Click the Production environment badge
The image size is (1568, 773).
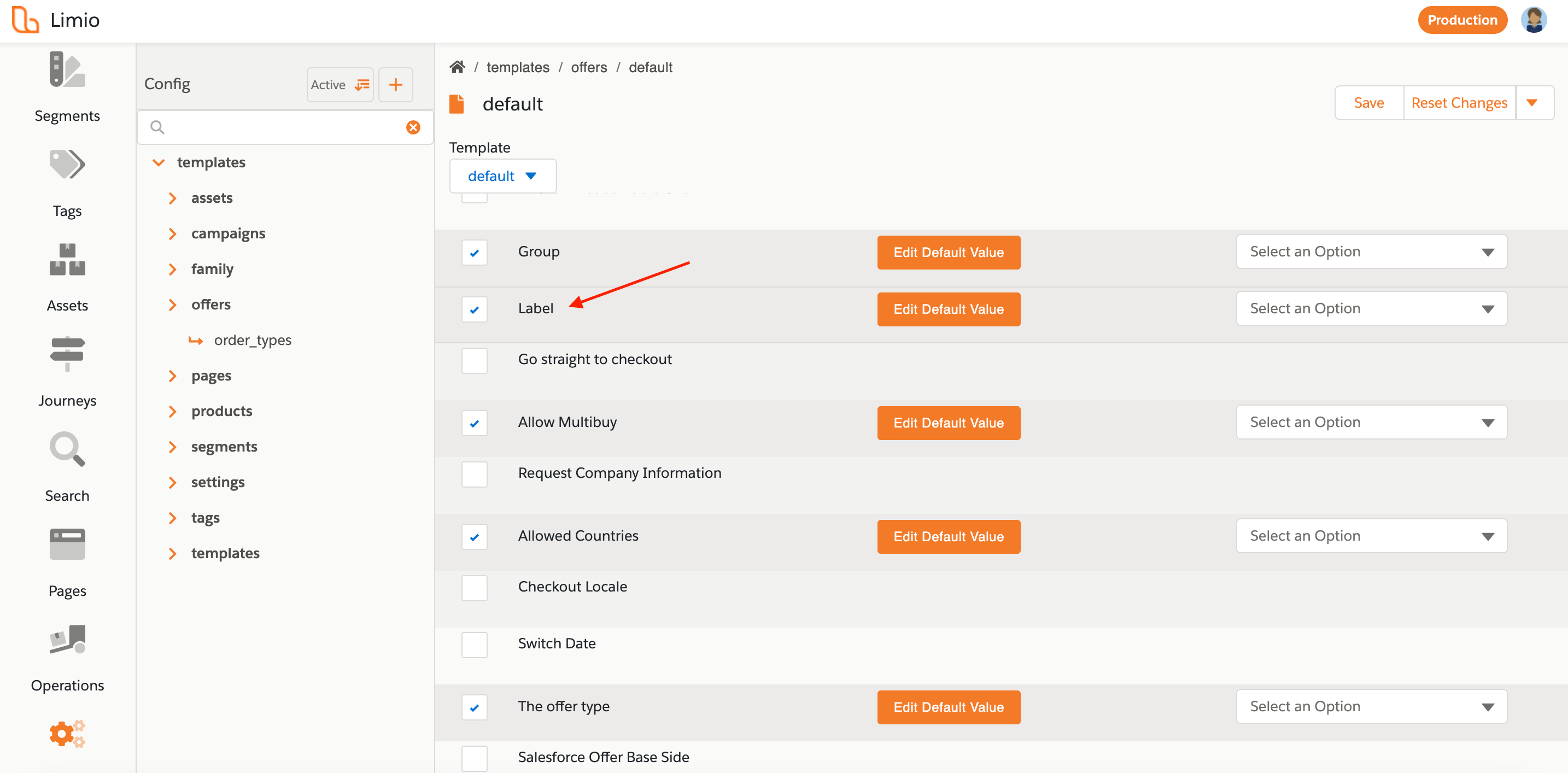[x=1462, y=20]
